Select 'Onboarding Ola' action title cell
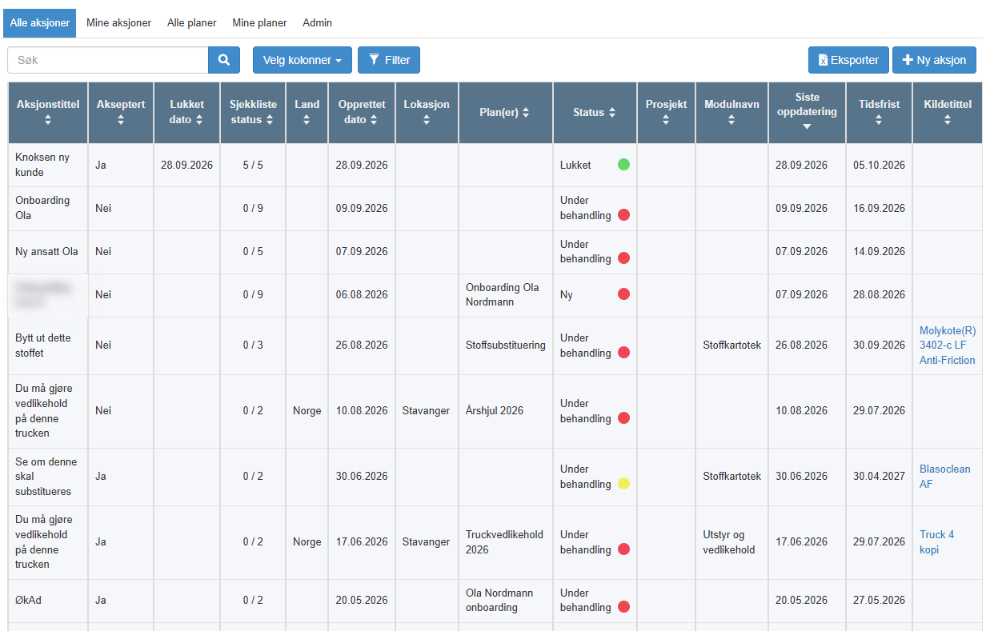The image size is (986, 631). [x=42, y=208]
